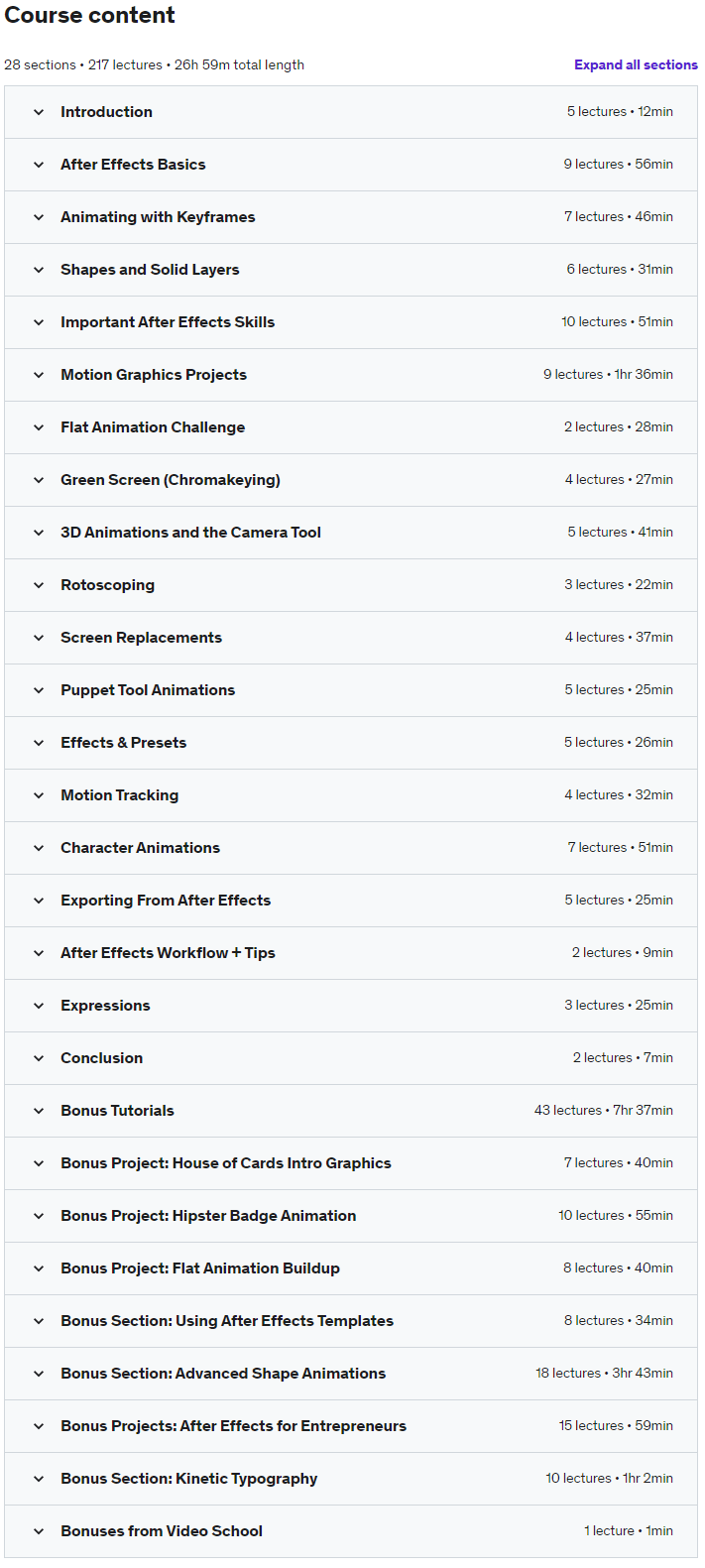Viewport: 705px width, 1568px height.
Task: Expand Bonus Section: Kinetic Typography chevron
Action: click(x=39, y=1479)
